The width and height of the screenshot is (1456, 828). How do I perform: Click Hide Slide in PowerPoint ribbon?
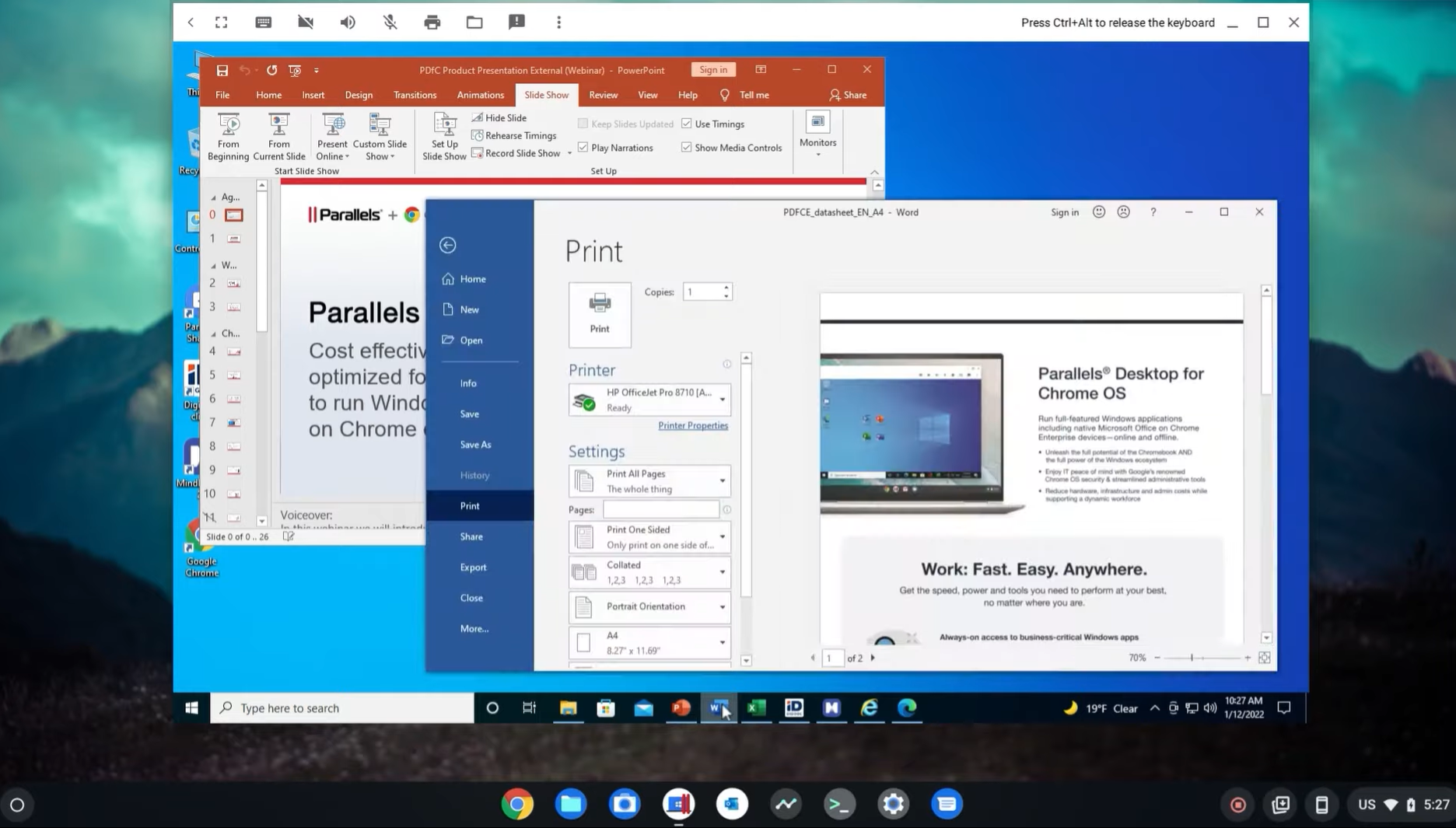(499, 117)
